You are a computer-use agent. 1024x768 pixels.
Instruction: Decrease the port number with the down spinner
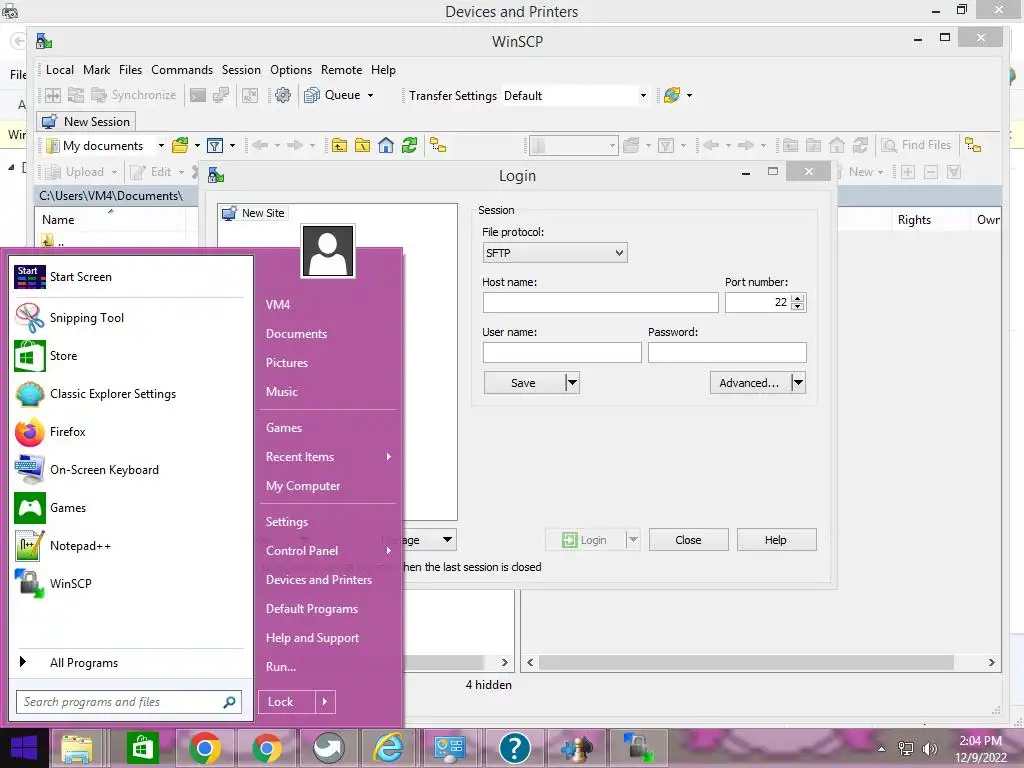(798, 306)
